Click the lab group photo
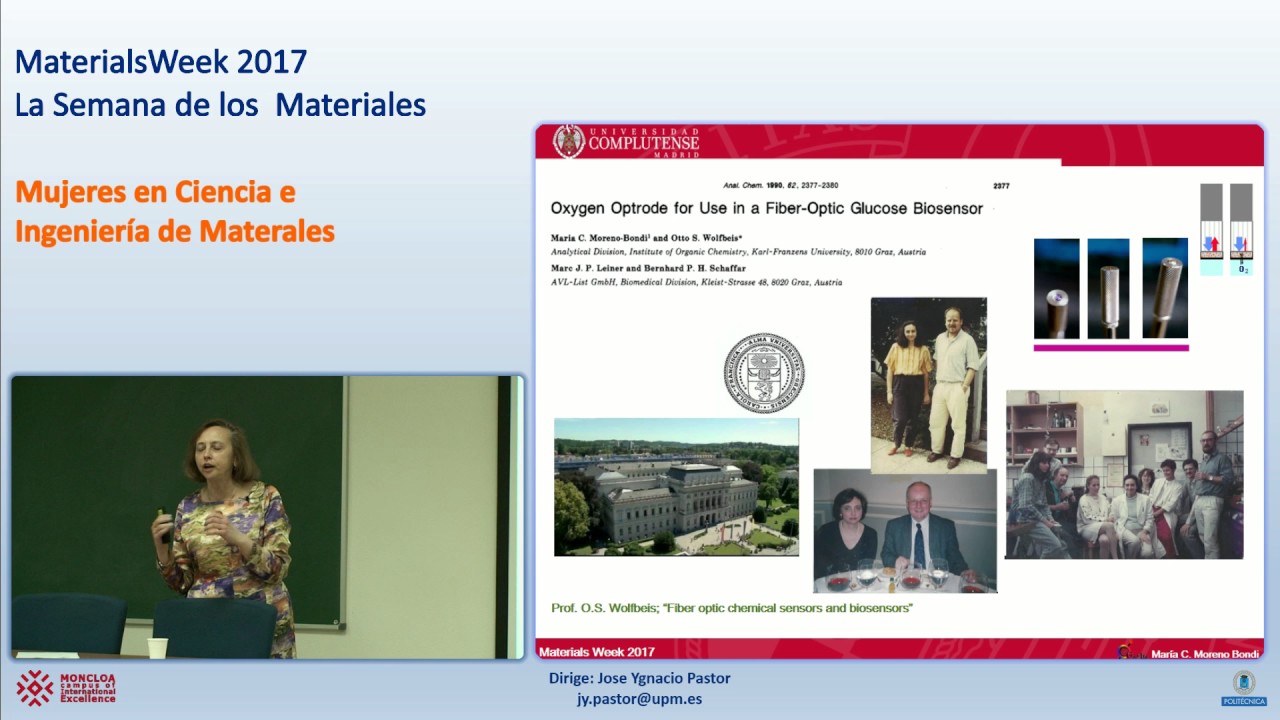Screen dimensions: 1280x720 (x=1124, y=474)
